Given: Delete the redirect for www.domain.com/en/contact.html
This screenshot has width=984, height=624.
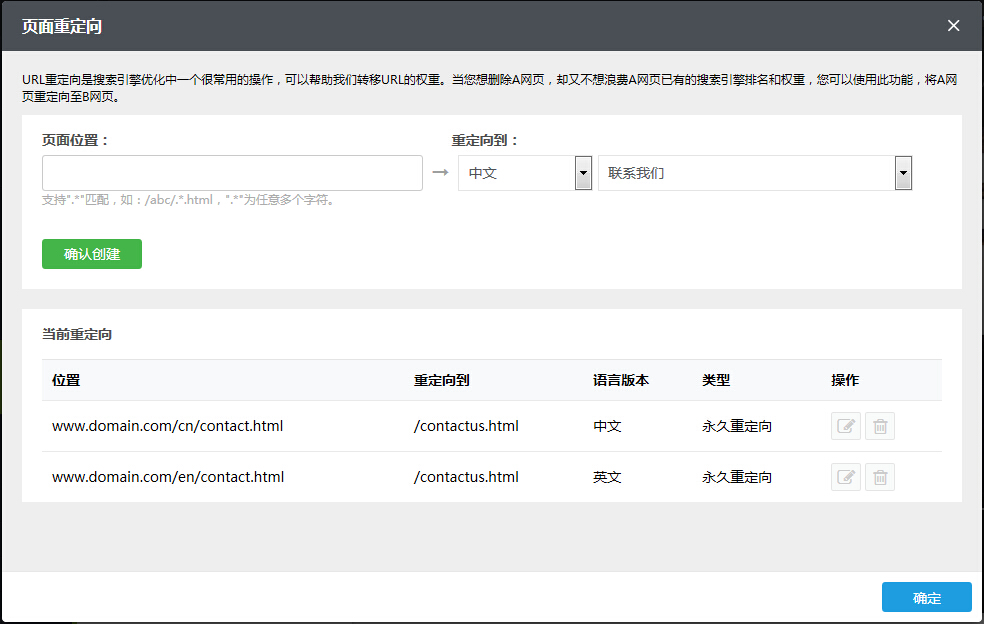Looking at the screenshot, I should (880, 476).
